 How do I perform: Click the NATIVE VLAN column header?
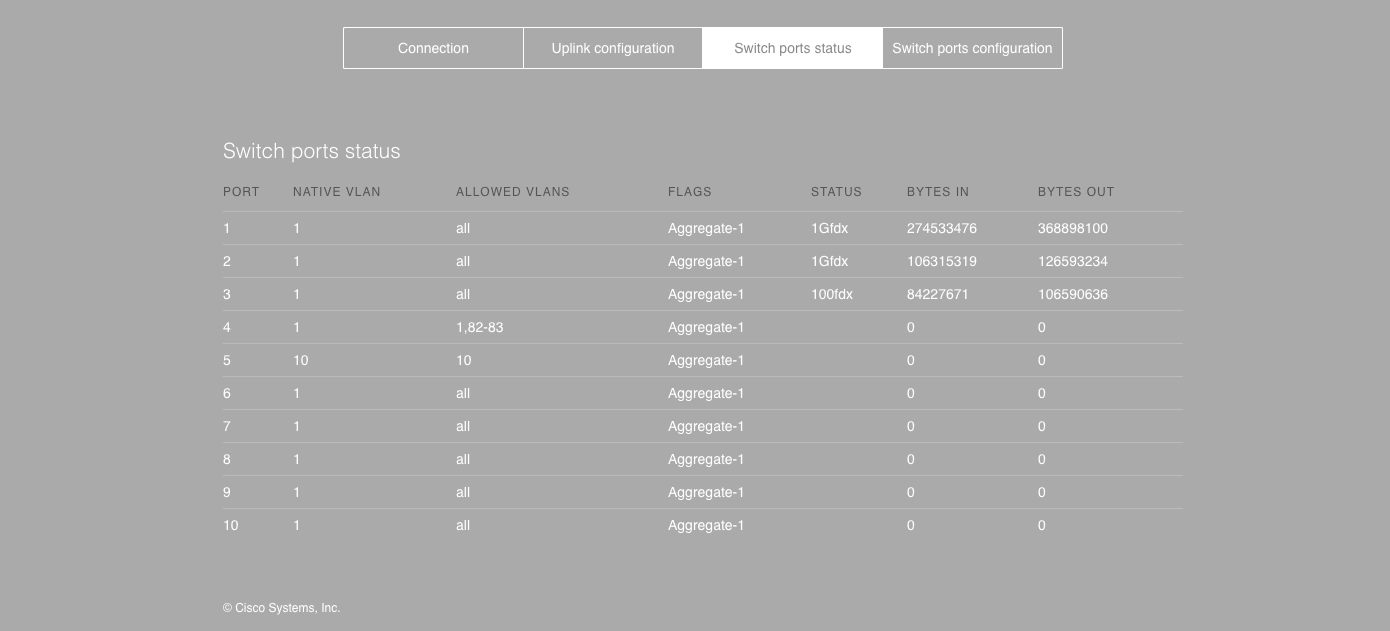pos(336,192)
